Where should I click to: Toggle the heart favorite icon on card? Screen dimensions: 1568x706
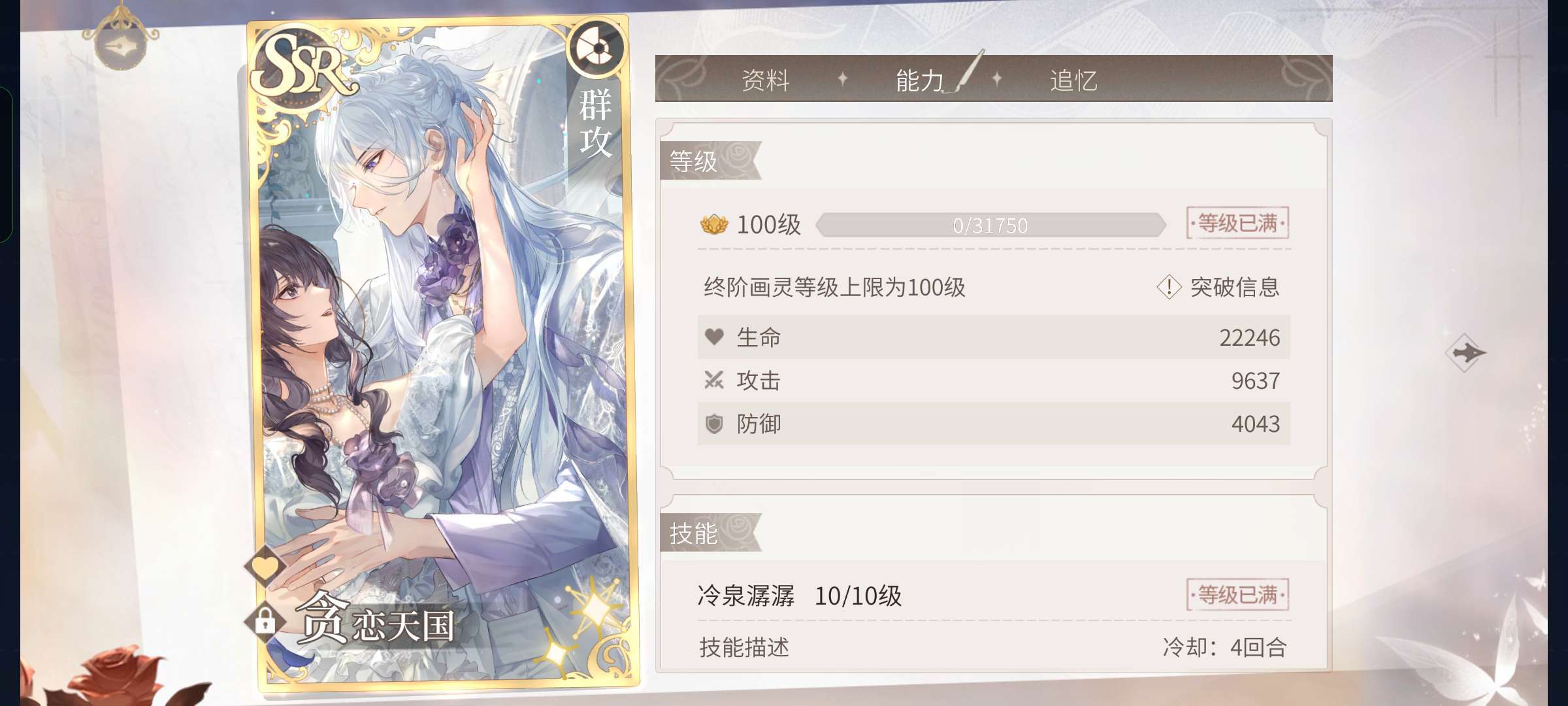click(265, 565)
